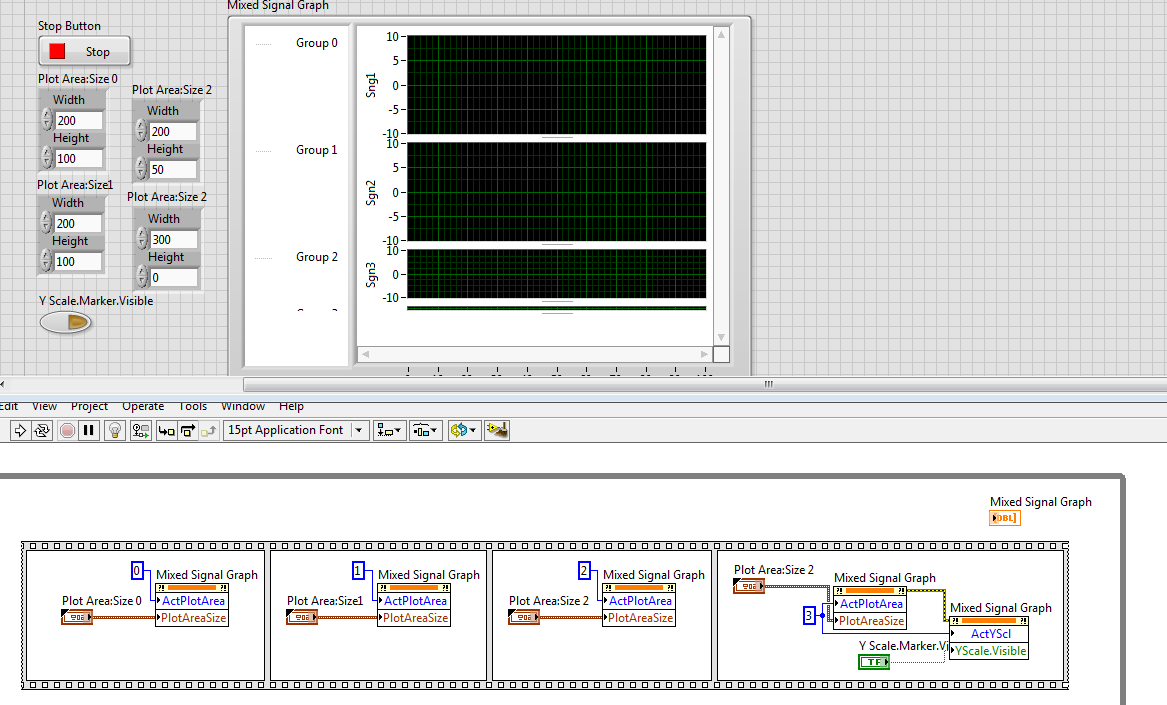Toggle the Y Scale.Marker.Visible switch

tap(65, 322)
